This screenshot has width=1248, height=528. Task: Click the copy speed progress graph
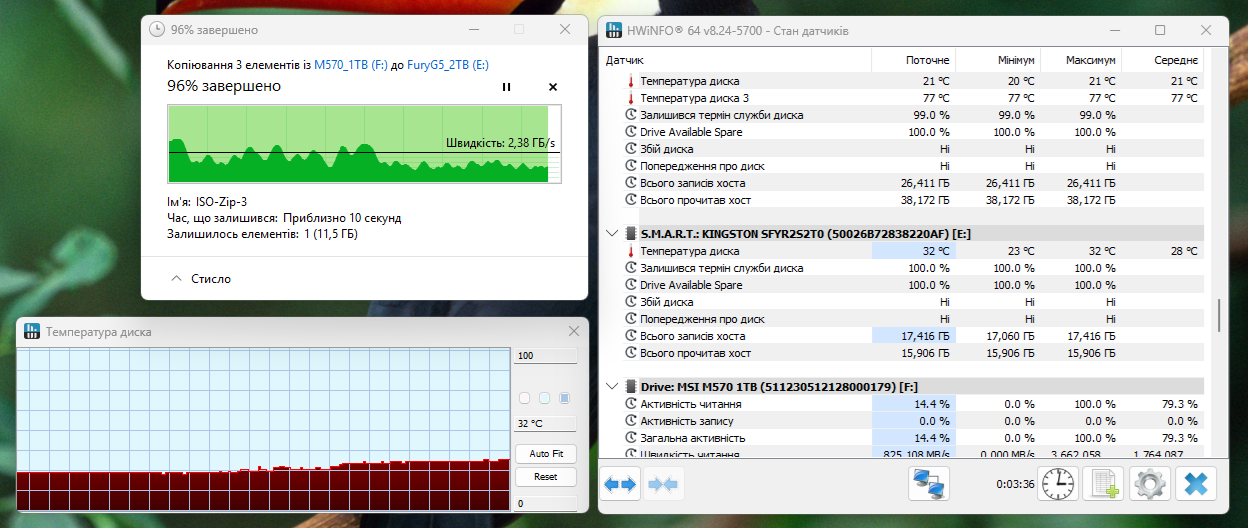[362, 145]
